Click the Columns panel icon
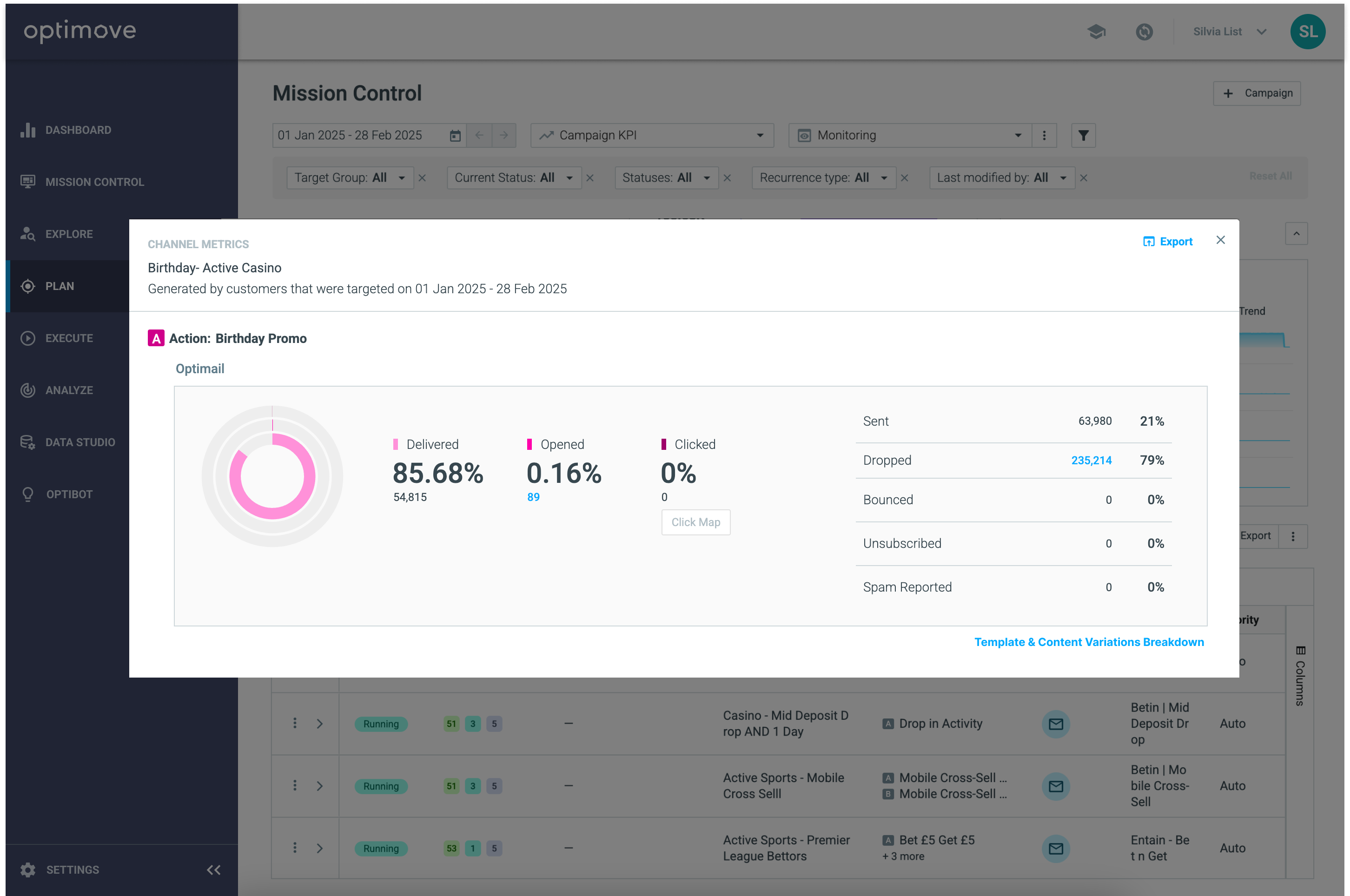Image resolution: width=1350 pixels, height=896 pixels. pyautogui.click(x=1300, y=650)
